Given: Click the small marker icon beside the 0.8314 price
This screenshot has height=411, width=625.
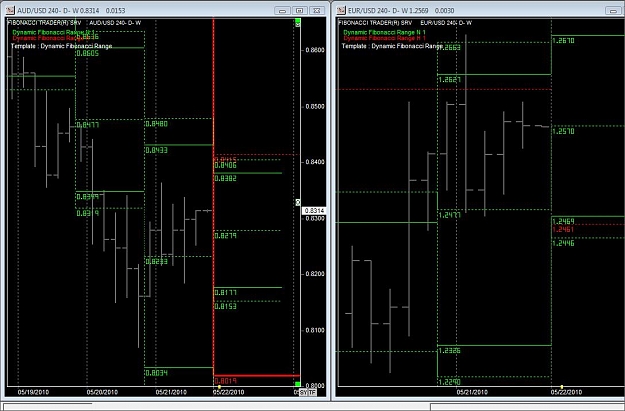Looking at the screenshot, I should (298, 203).
